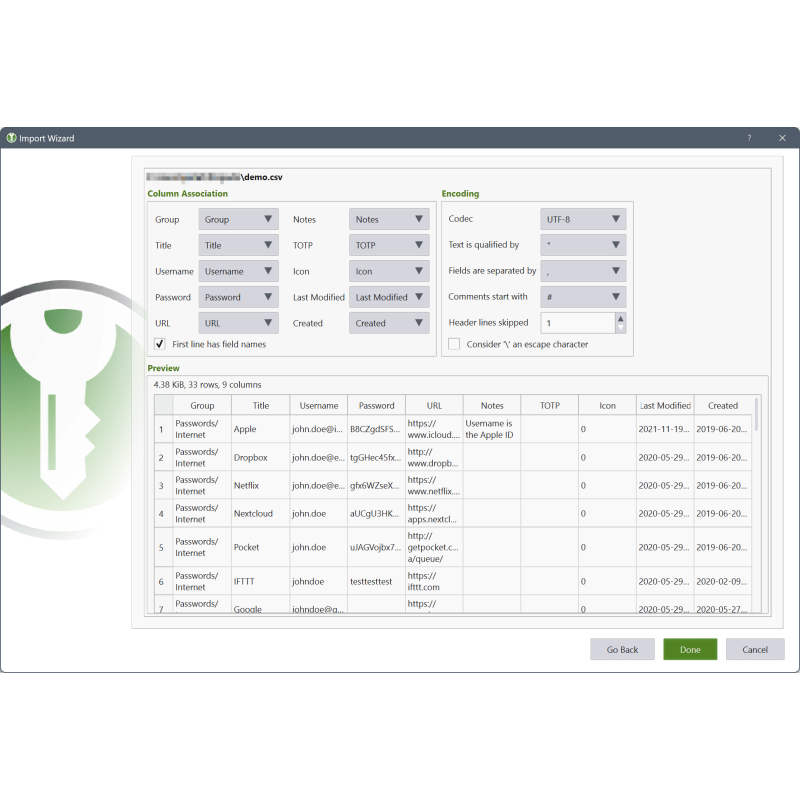This screenshot has width=800, height=800.
Task: Enable Consider backslash an escape character
Action: pos(454,344)
